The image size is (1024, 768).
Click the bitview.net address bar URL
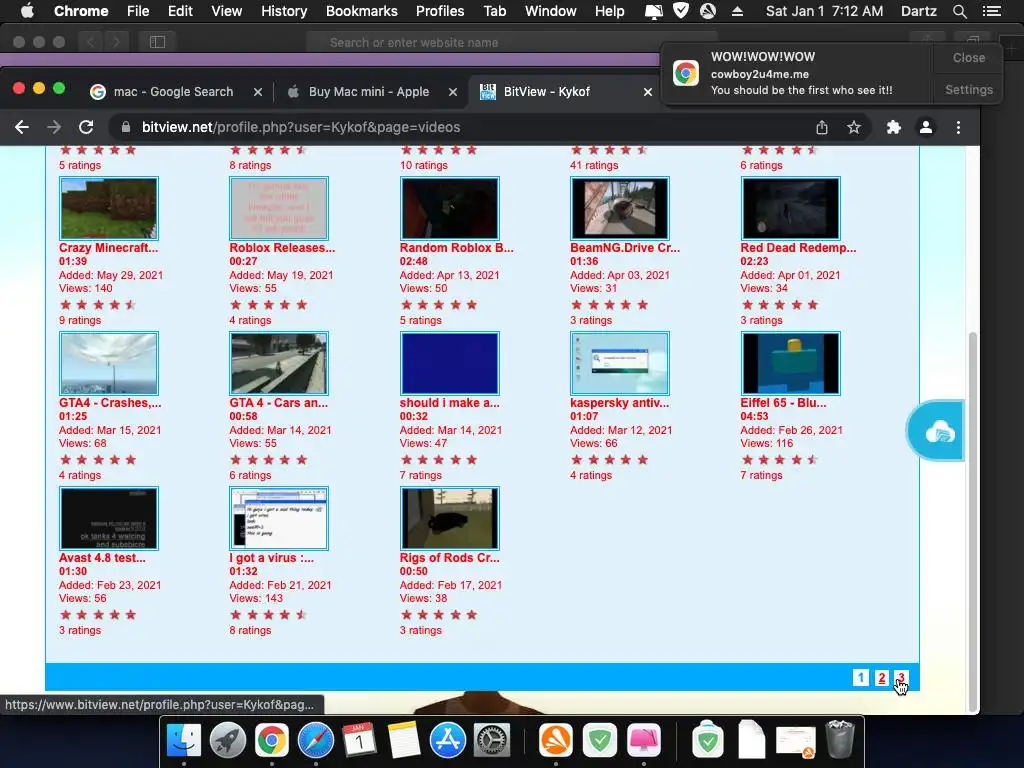[x=301, y=127]
